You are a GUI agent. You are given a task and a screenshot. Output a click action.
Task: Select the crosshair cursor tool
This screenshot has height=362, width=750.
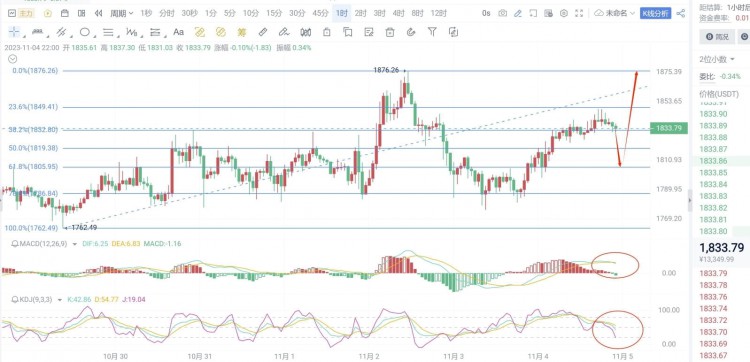(x=14, y=32)
